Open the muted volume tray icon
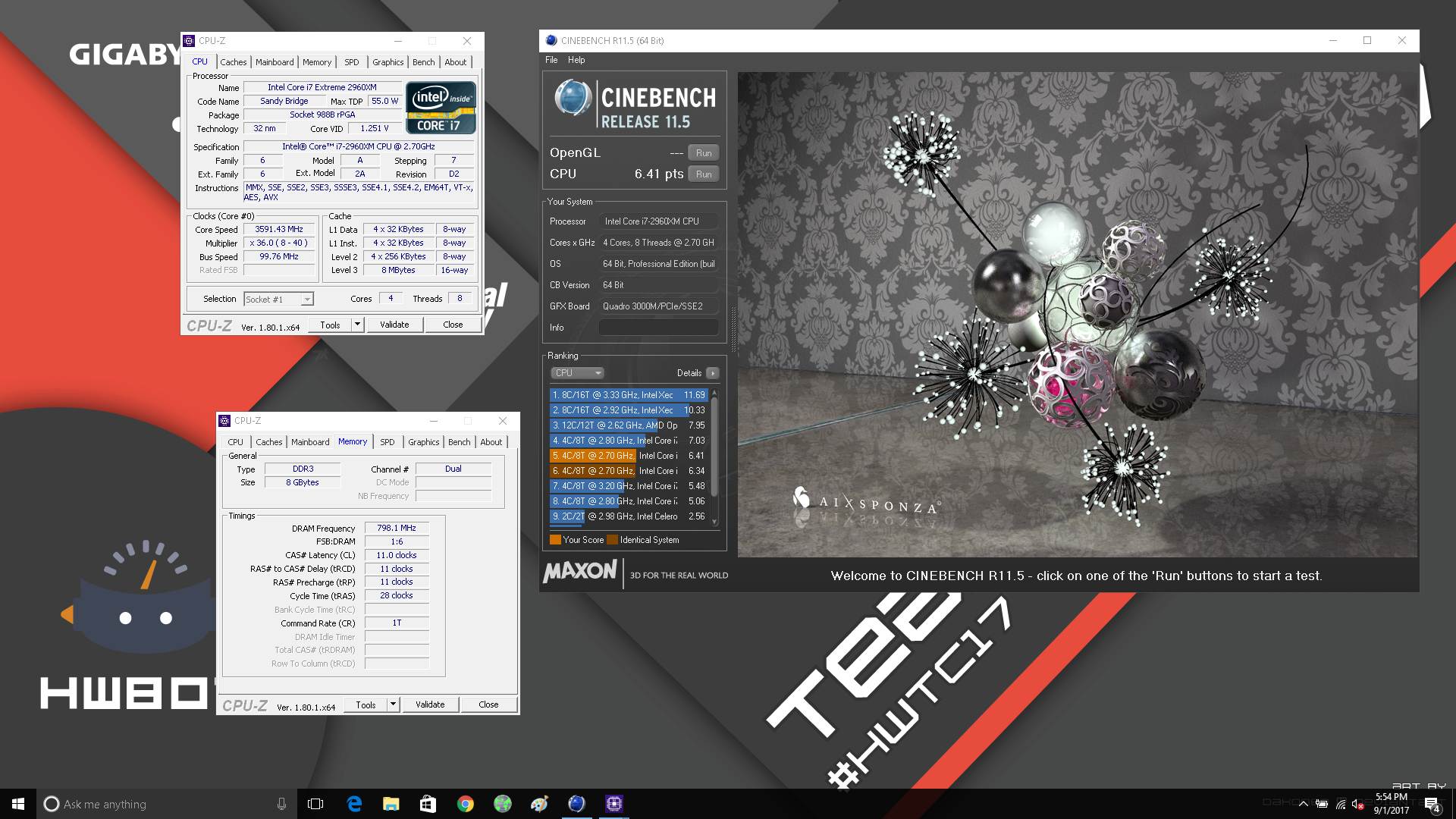 click(x=1359, y=805)
